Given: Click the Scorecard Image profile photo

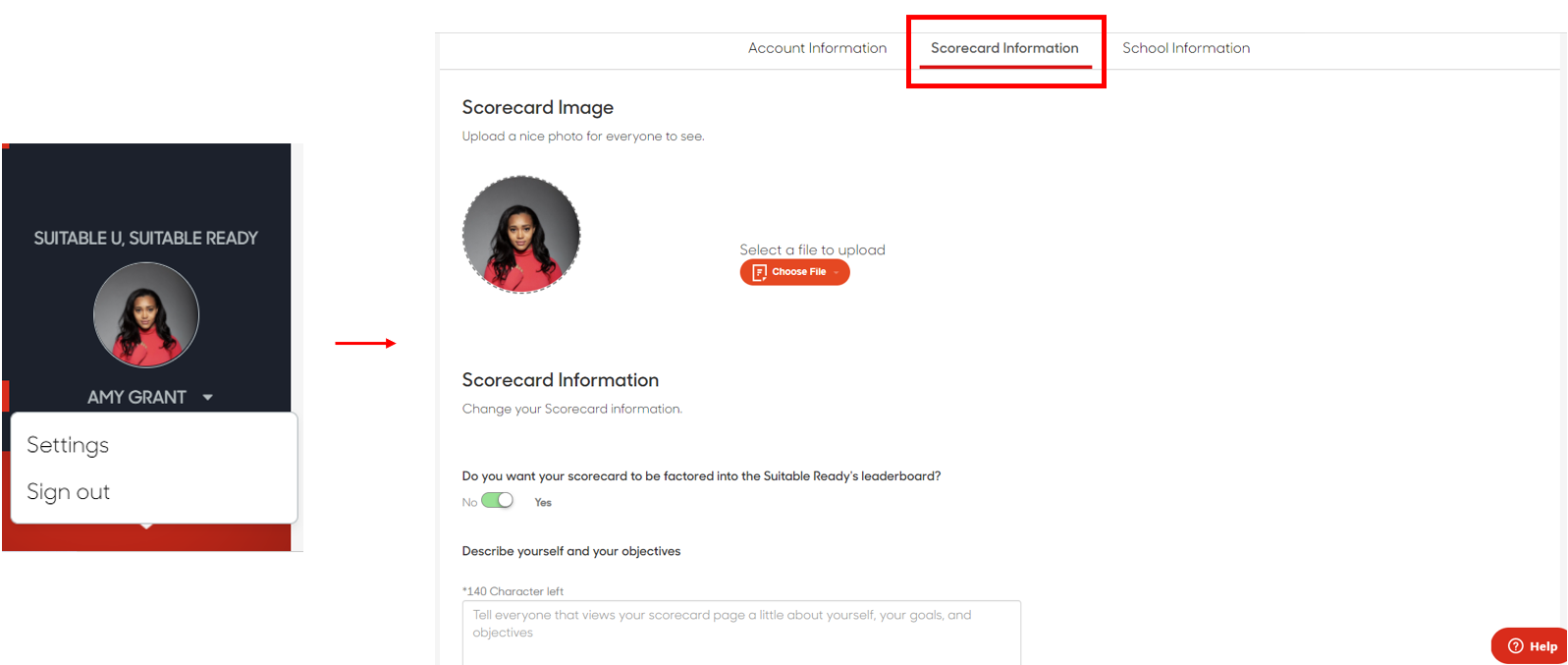Looking at the screenshot, I should point(521,235).
